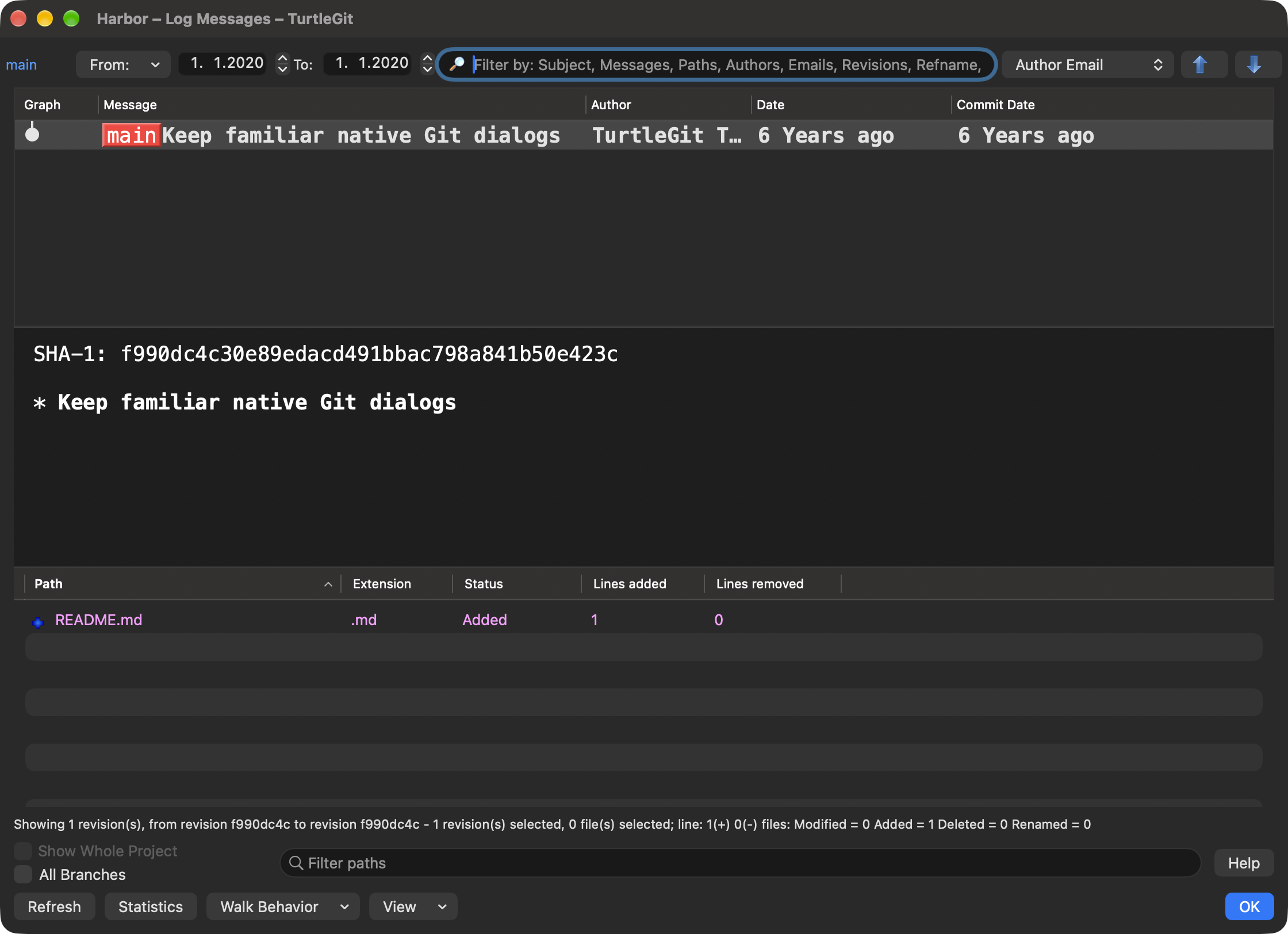Image resolution: width=1288 pixels, height=934 pixels.
Task: Click the blue down arrow search-next button
Action: pyautogui.click(x=1258, y=64)
